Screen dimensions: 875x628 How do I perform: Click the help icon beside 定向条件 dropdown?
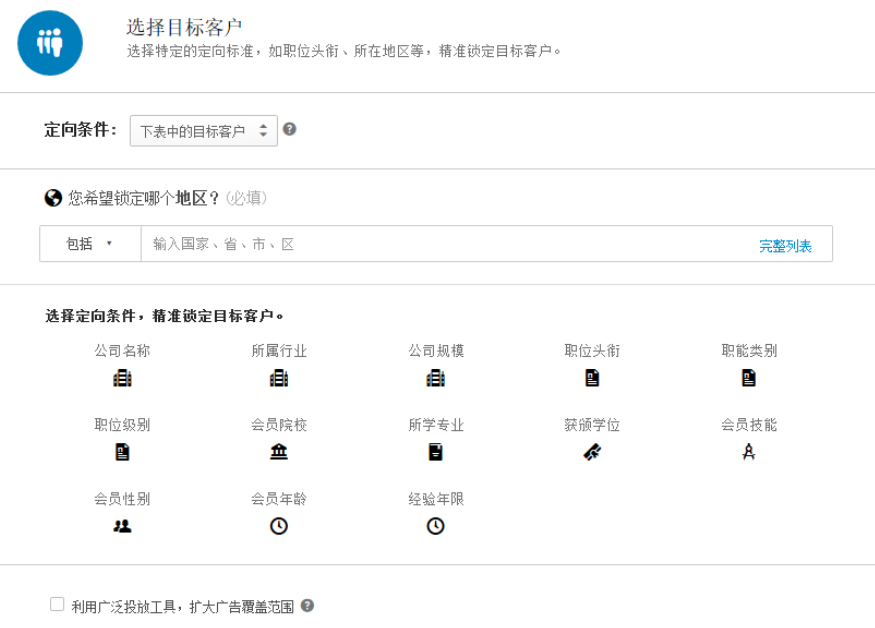click(x=289, y=129)
